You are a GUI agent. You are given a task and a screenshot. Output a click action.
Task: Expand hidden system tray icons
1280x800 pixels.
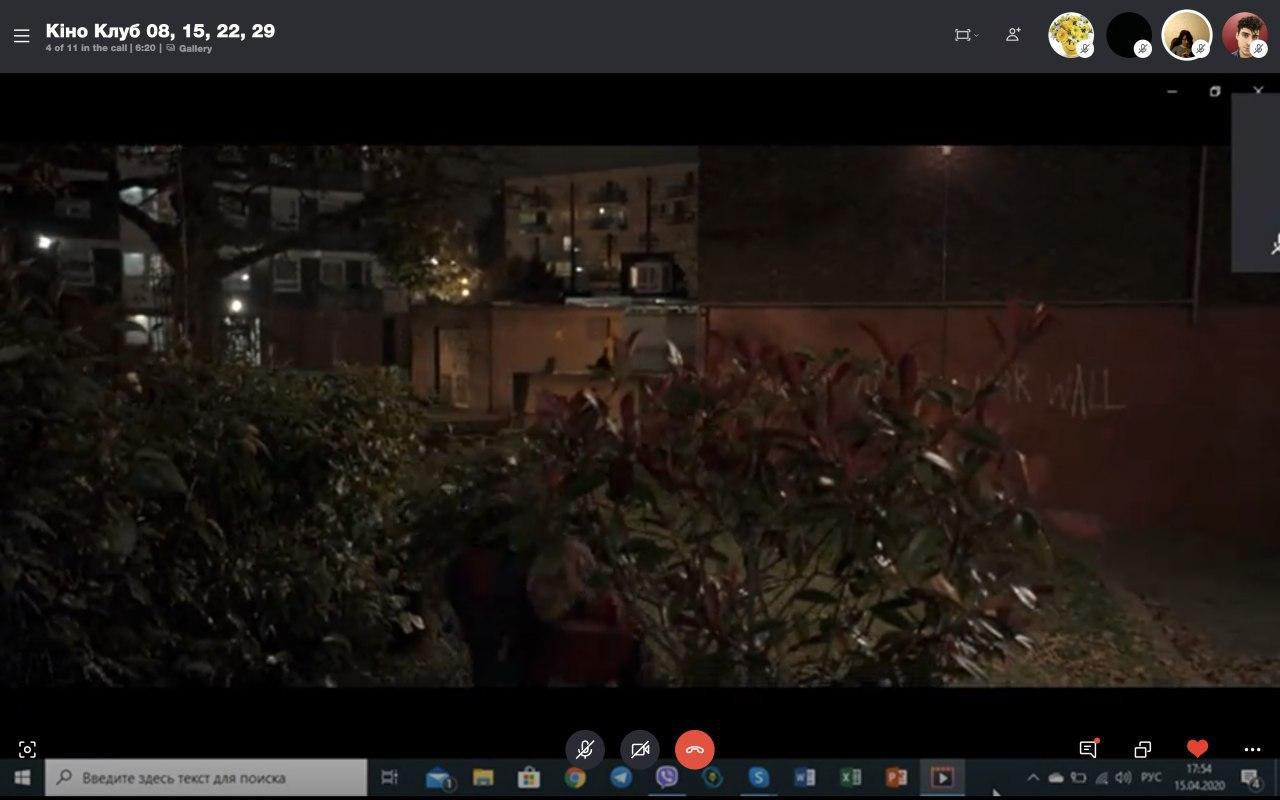pos(1033,777)
